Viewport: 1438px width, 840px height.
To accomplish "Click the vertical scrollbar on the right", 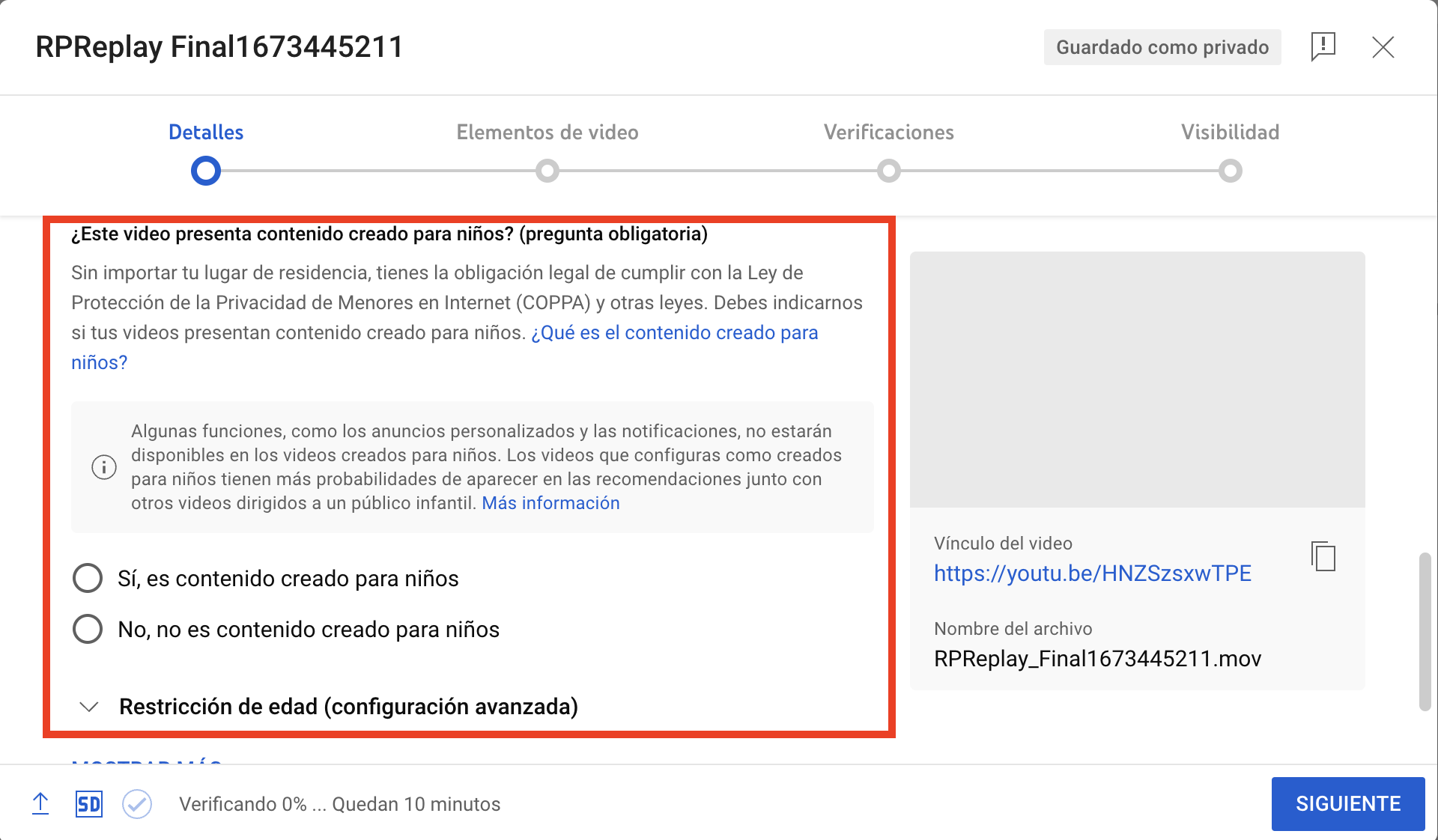I will click(x=1425, y=631).
